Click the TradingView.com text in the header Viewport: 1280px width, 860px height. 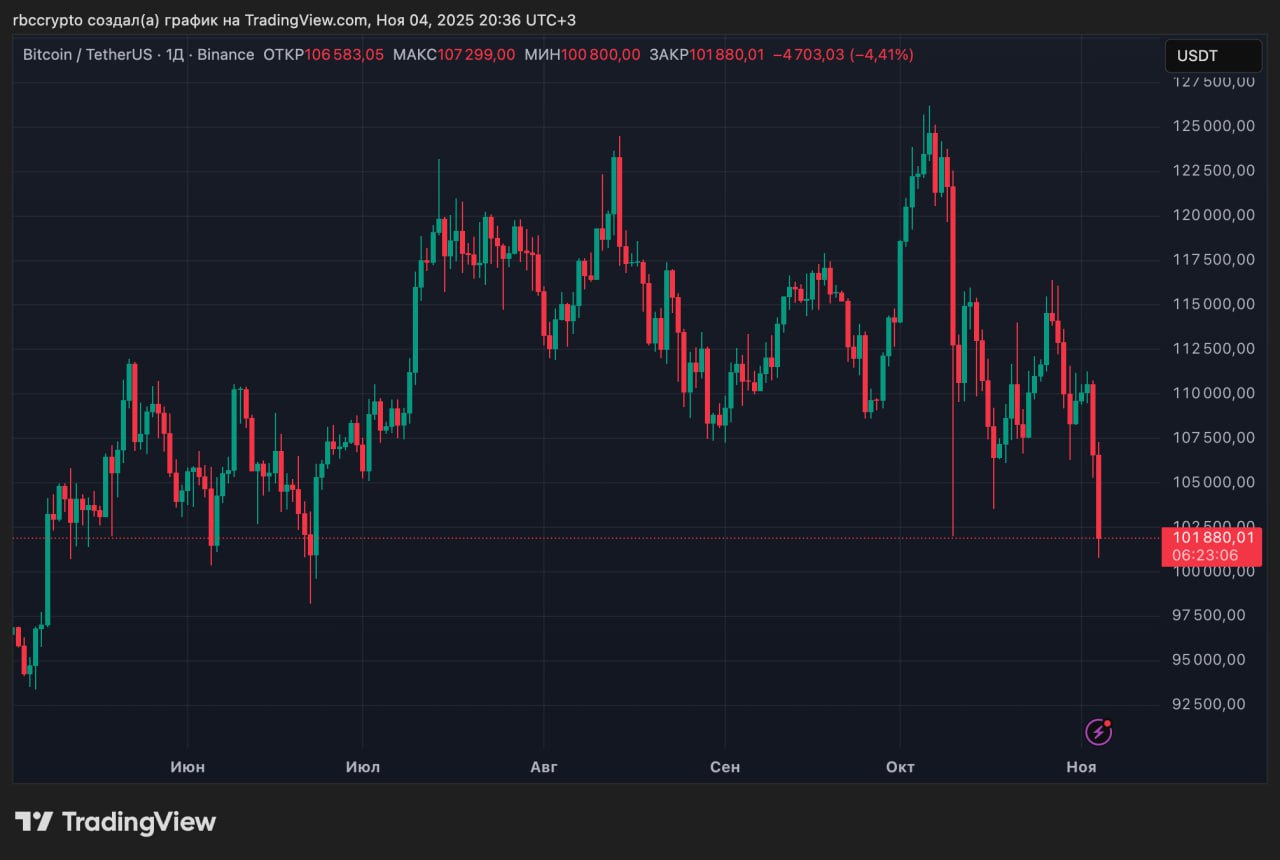(x=306, y=20)
